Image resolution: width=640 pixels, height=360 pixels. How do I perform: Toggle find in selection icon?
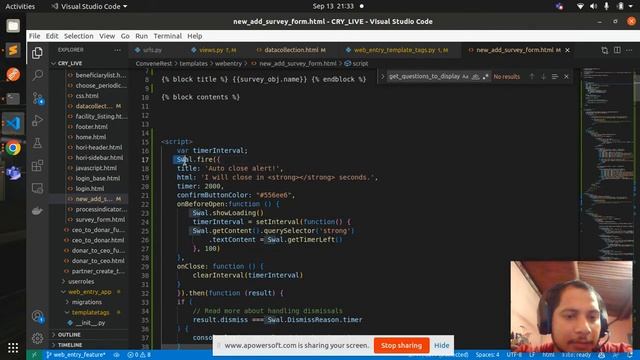click(555, 76)
